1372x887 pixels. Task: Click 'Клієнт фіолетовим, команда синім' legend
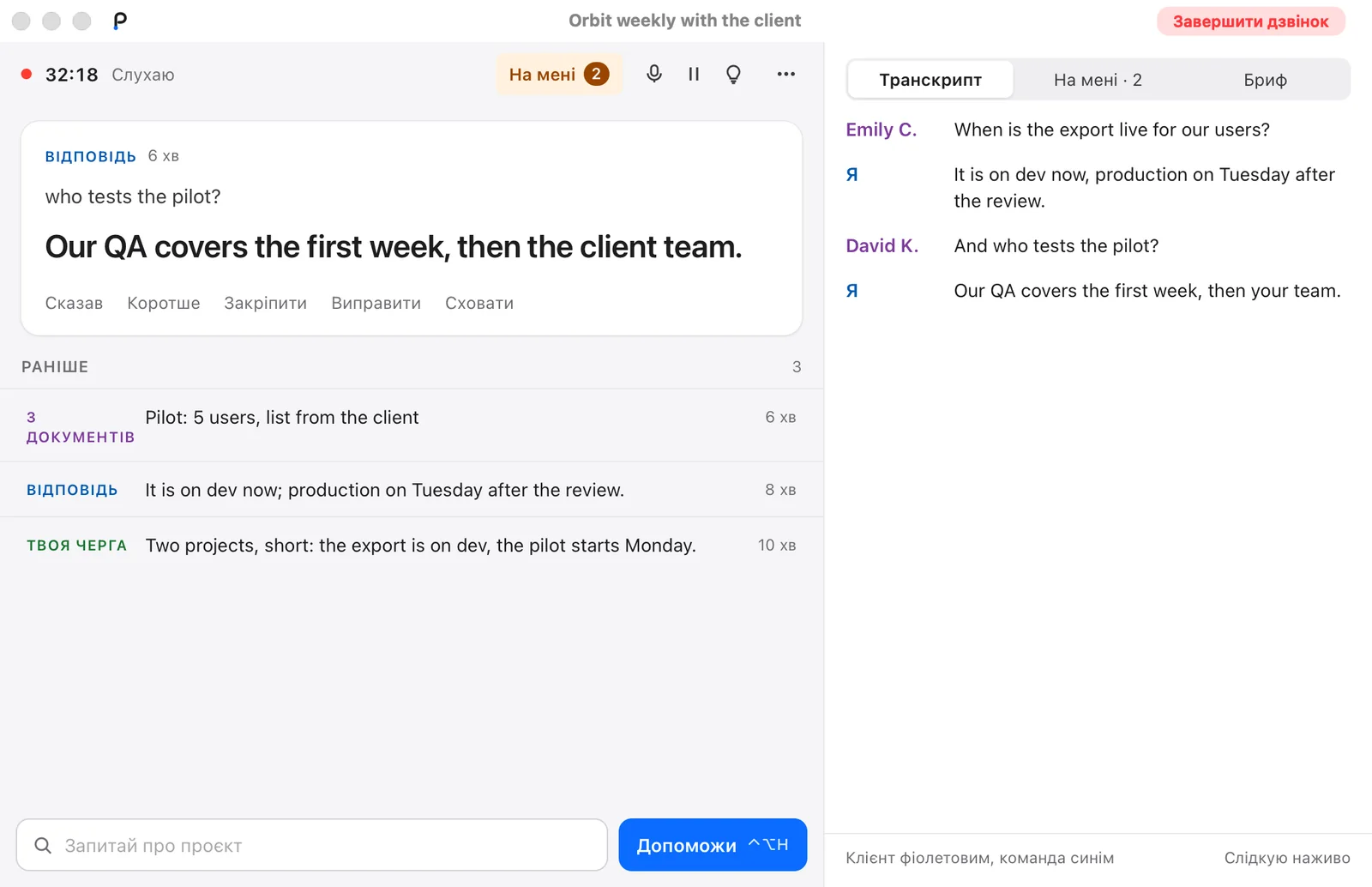[x=980, y=858]
